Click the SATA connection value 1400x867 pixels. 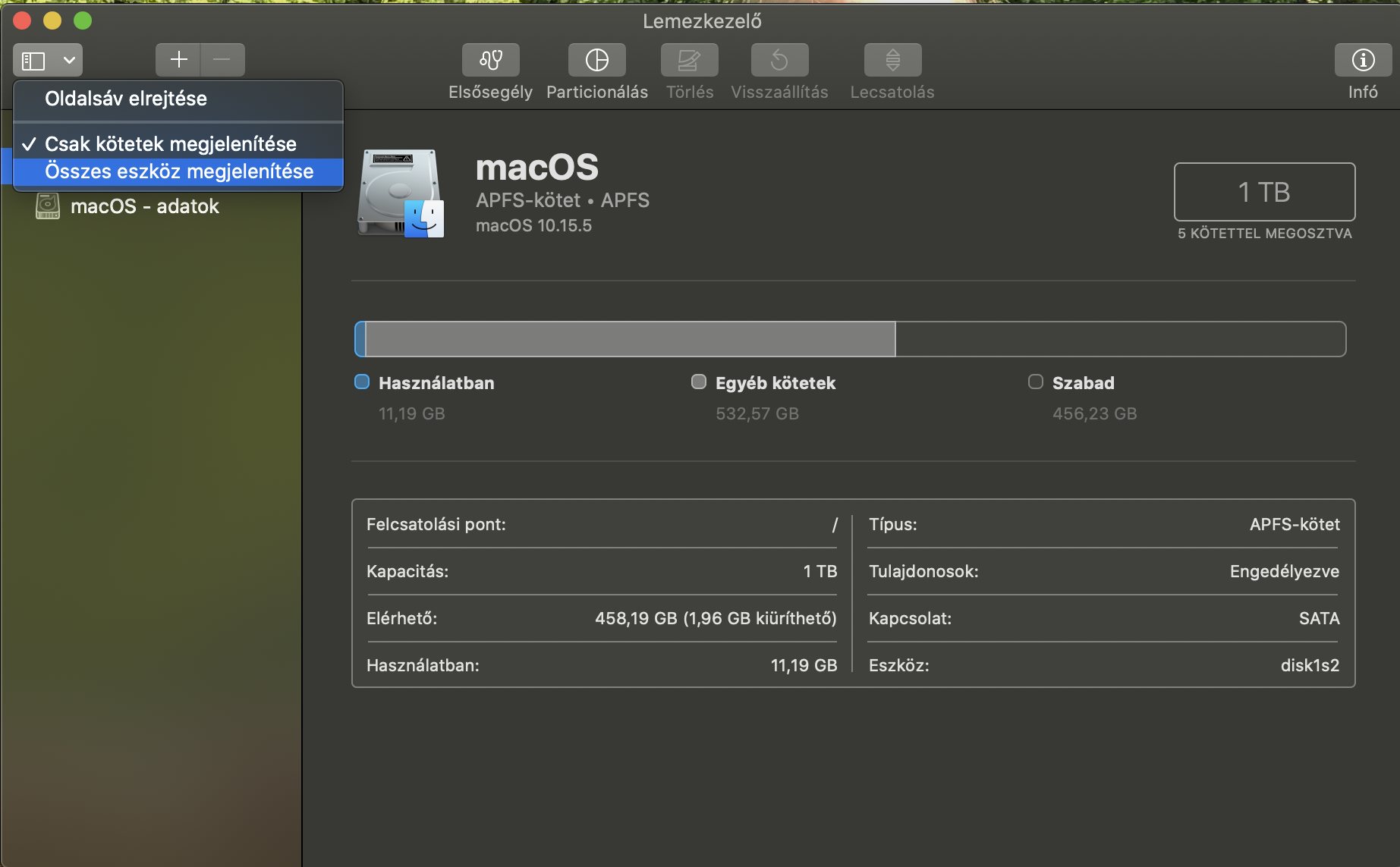pyautogui.click(x=1319, y=618)
